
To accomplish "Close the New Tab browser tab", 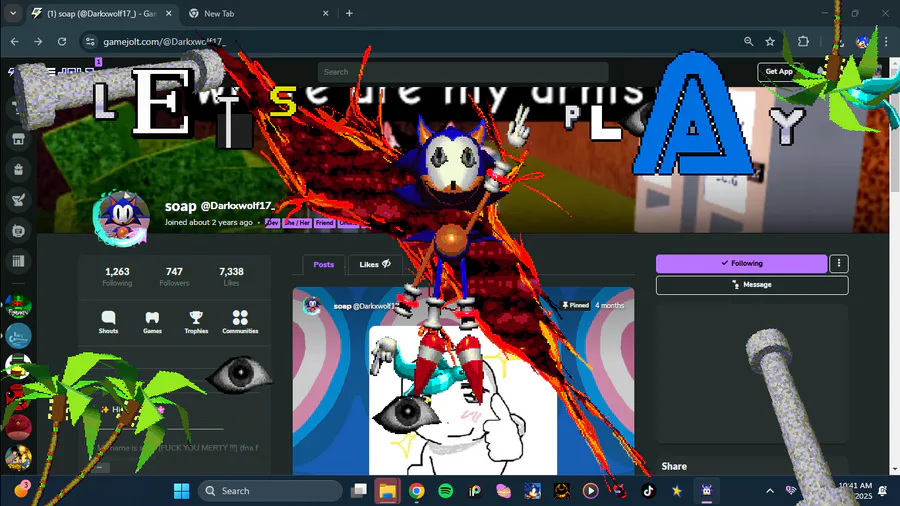I will coord(325,13).
